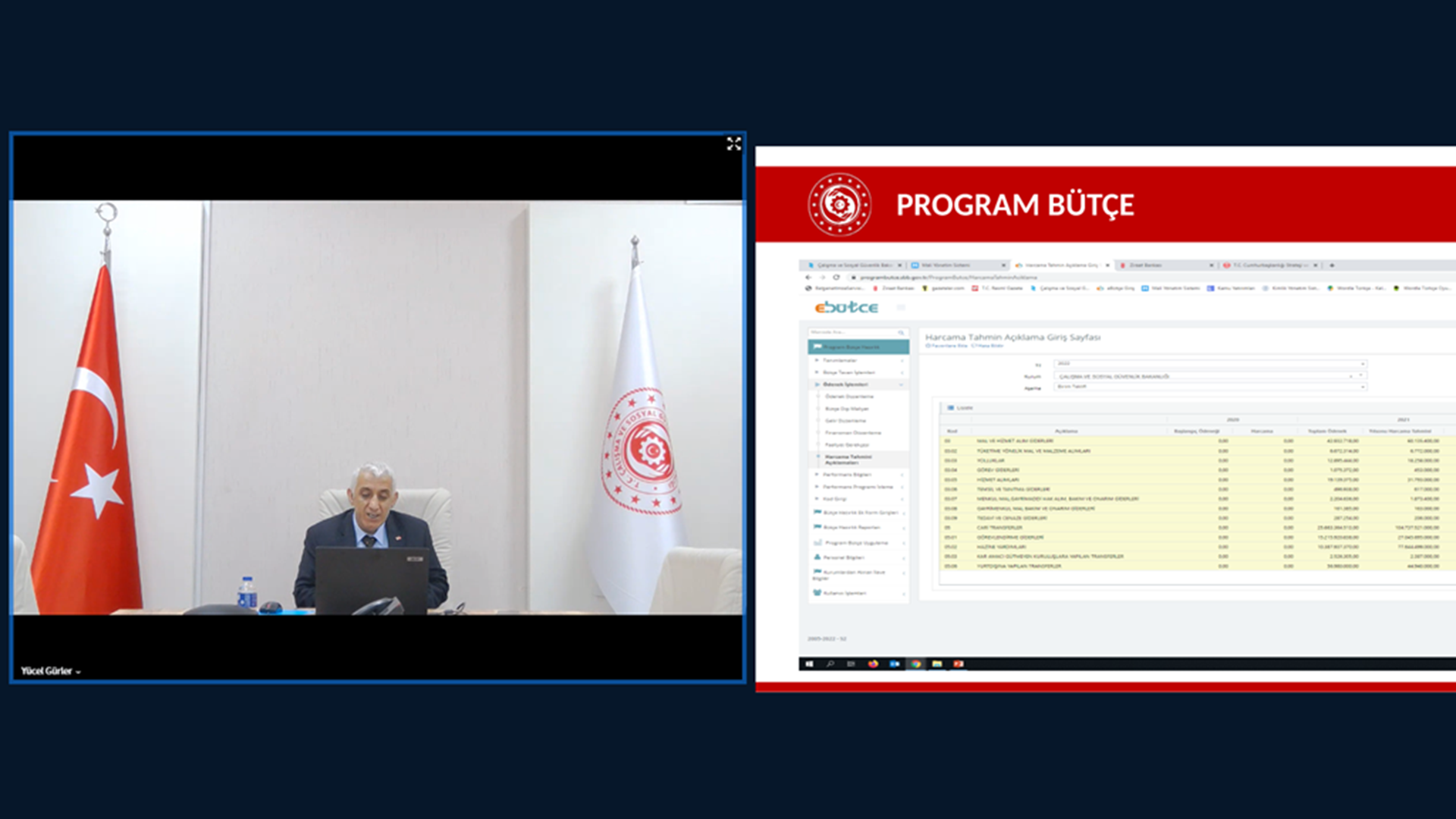
Task: Open the Yıl year dropdown
Action: point(1209,364)
